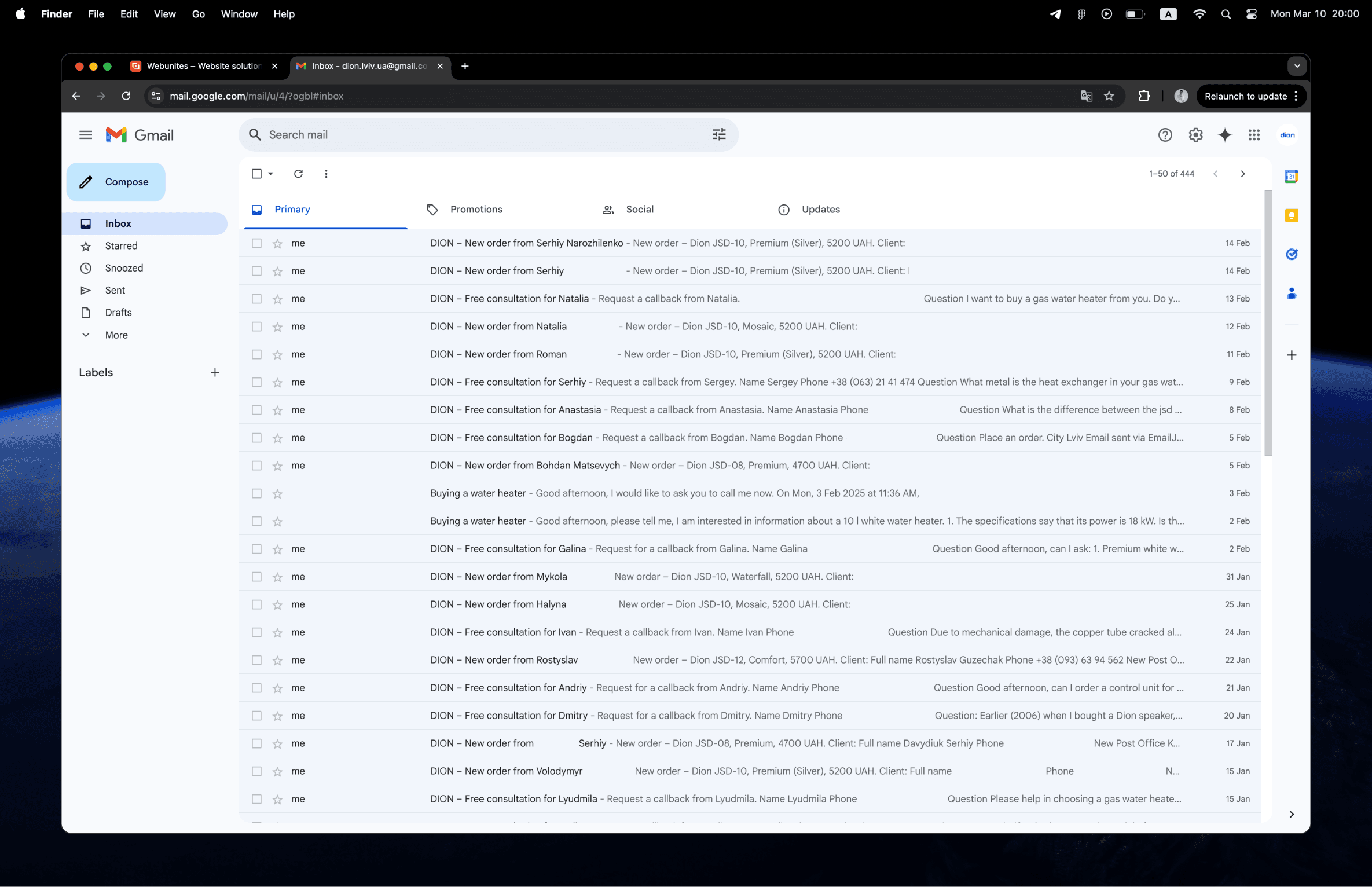1372x887 pixels.
Task: Open new browser tab plus button
Action: point(464,66)
